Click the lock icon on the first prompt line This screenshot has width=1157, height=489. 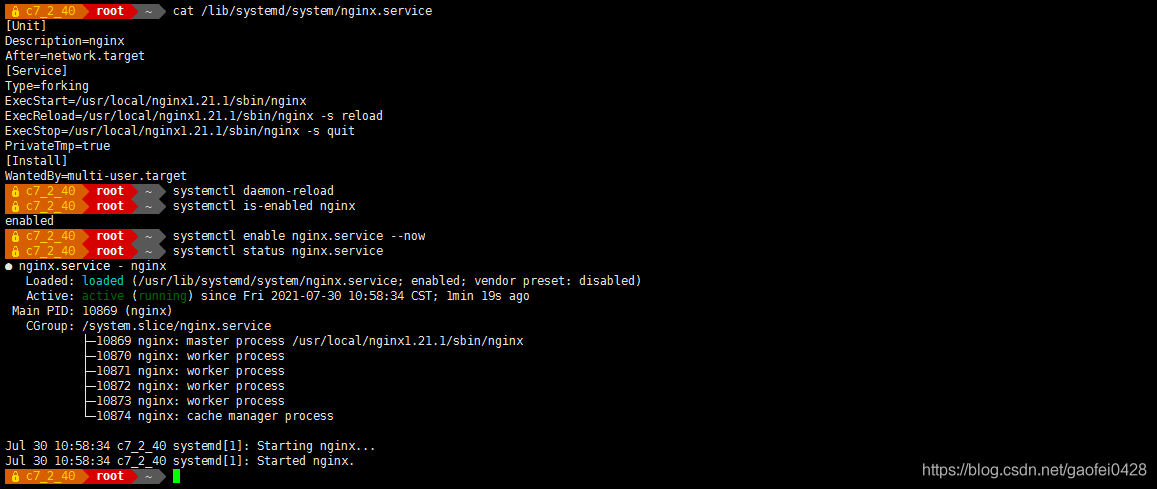(x=15, y=11)
